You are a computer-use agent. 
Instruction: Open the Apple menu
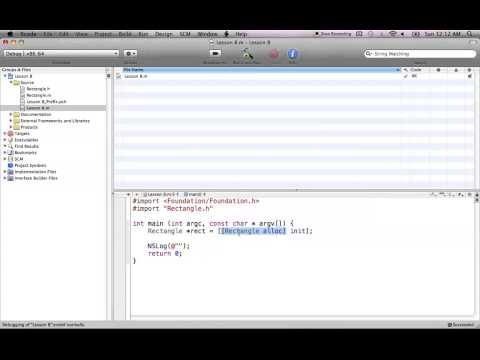(x=10, y=34)
